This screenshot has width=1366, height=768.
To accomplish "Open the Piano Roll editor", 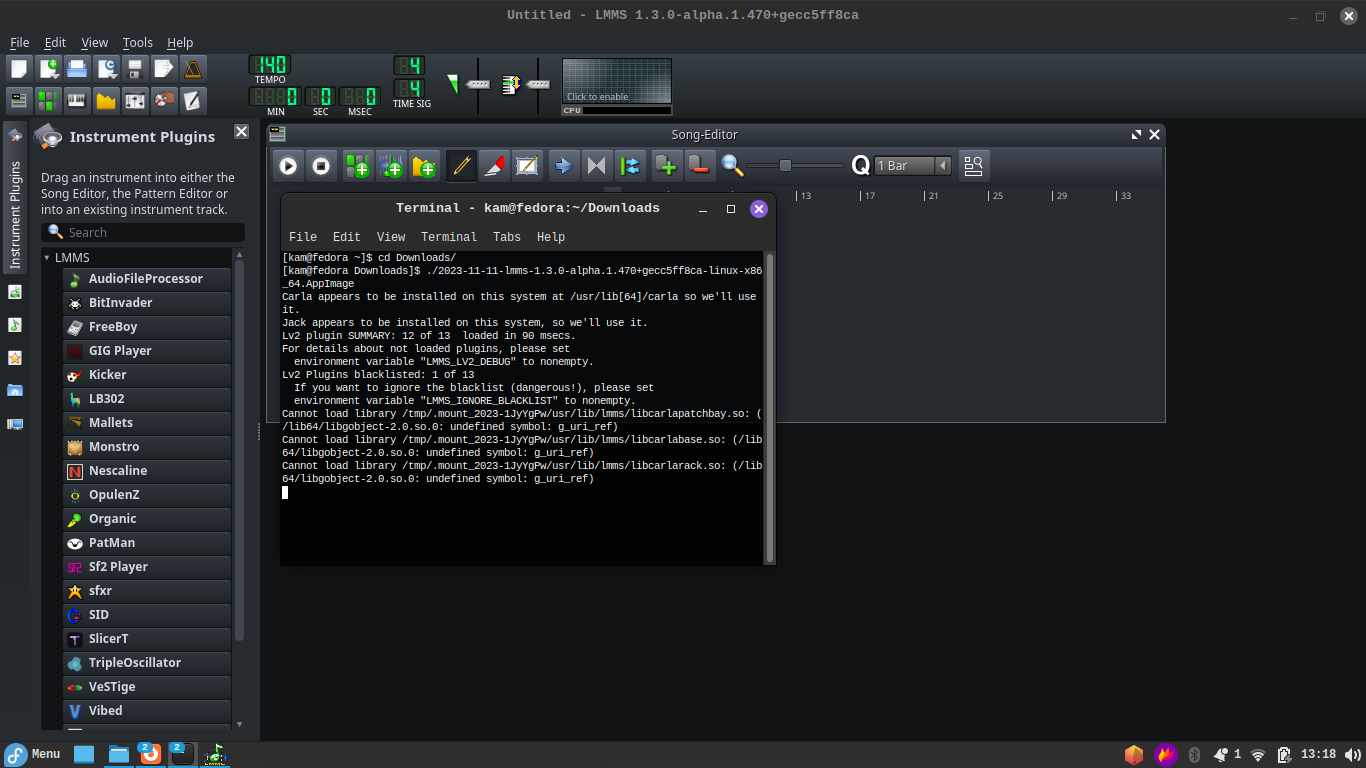I will pyautogui.click(x=76, y=100).
